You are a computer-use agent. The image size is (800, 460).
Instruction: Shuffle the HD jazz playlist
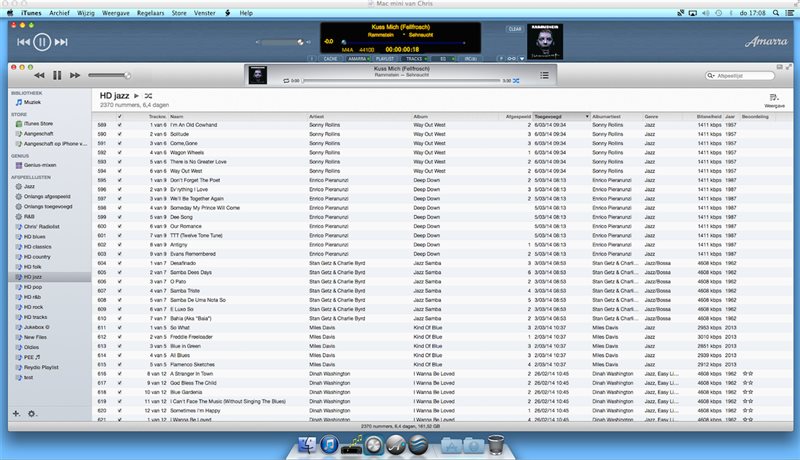click(149, 95)
